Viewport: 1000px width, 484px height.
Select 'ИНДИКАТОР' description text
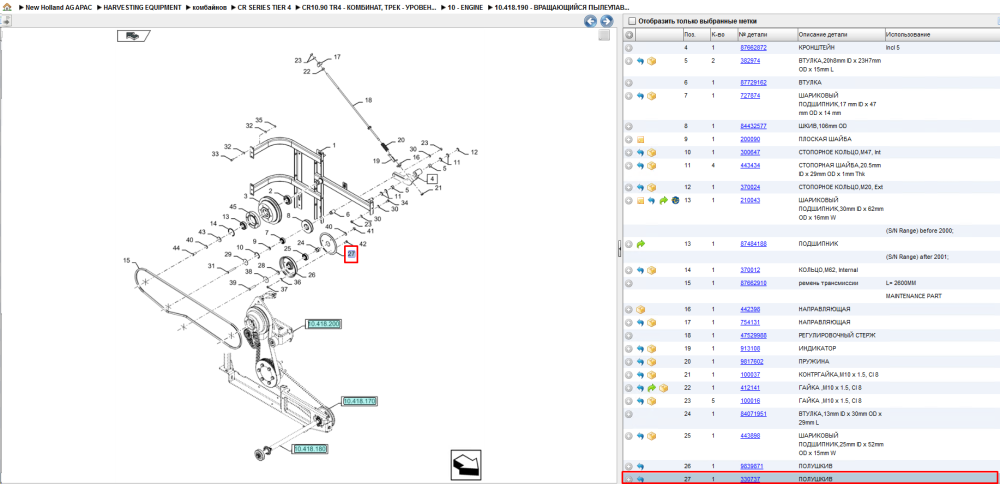816,349
